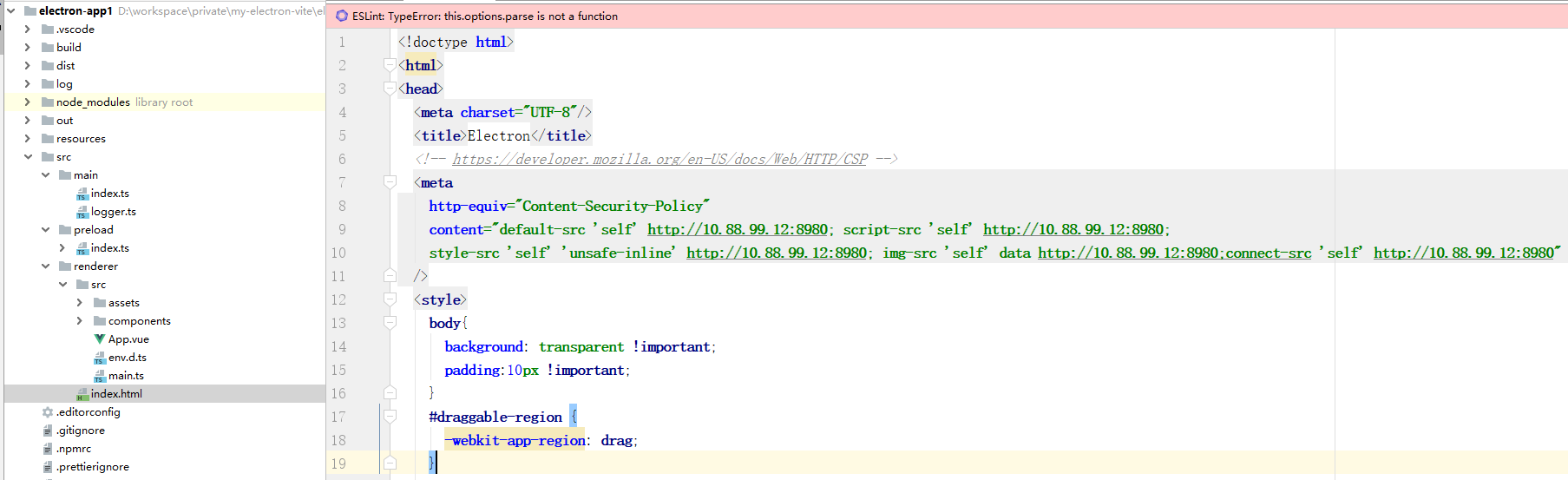Fold the style tag at line 12
The image size is (1568, 480).
390,299
